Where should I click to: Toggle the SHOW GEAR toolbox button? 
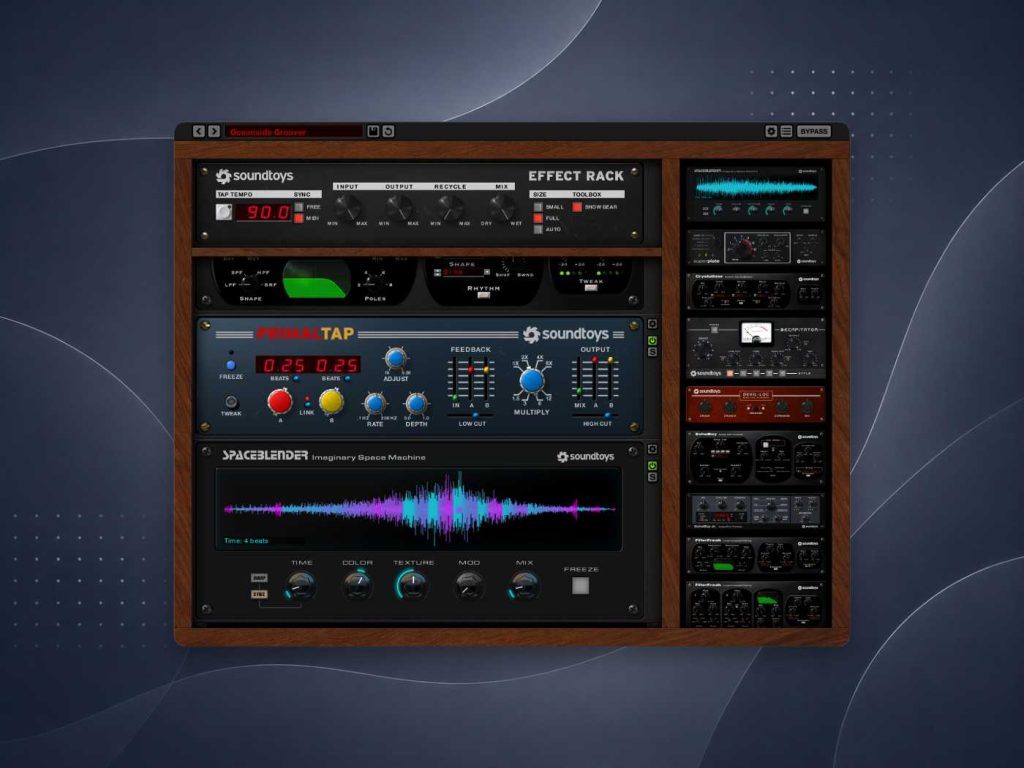point(577,207)
